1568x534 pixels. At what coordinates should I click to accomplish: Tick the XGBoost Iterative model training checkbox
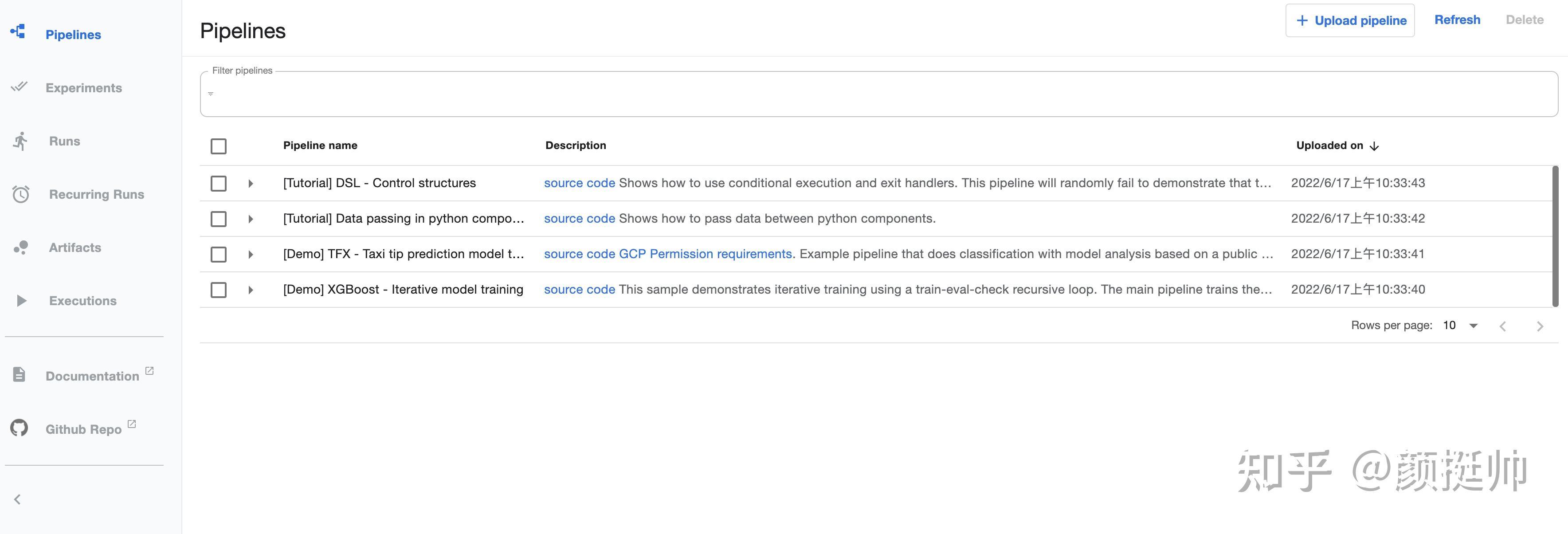[x=219, y=290]
